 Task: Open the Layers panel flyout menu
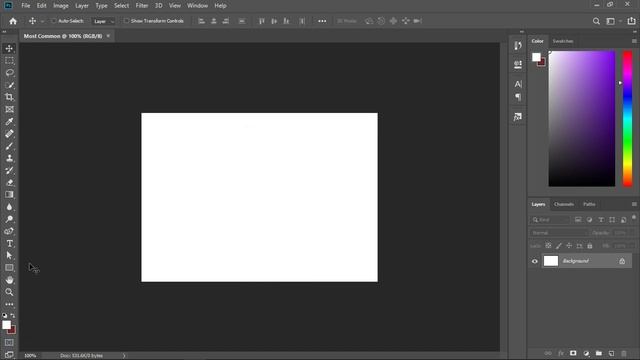click(x=634, y=204)
